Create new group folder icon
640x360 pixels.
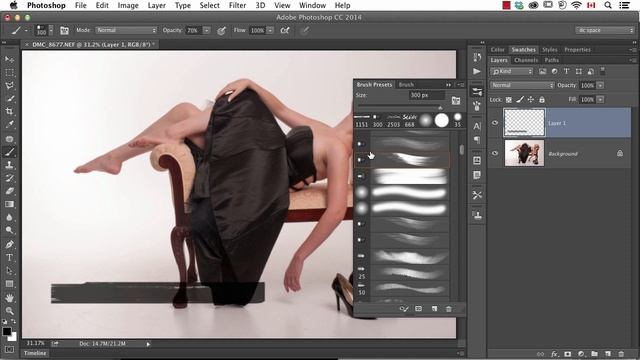point(594,354)
